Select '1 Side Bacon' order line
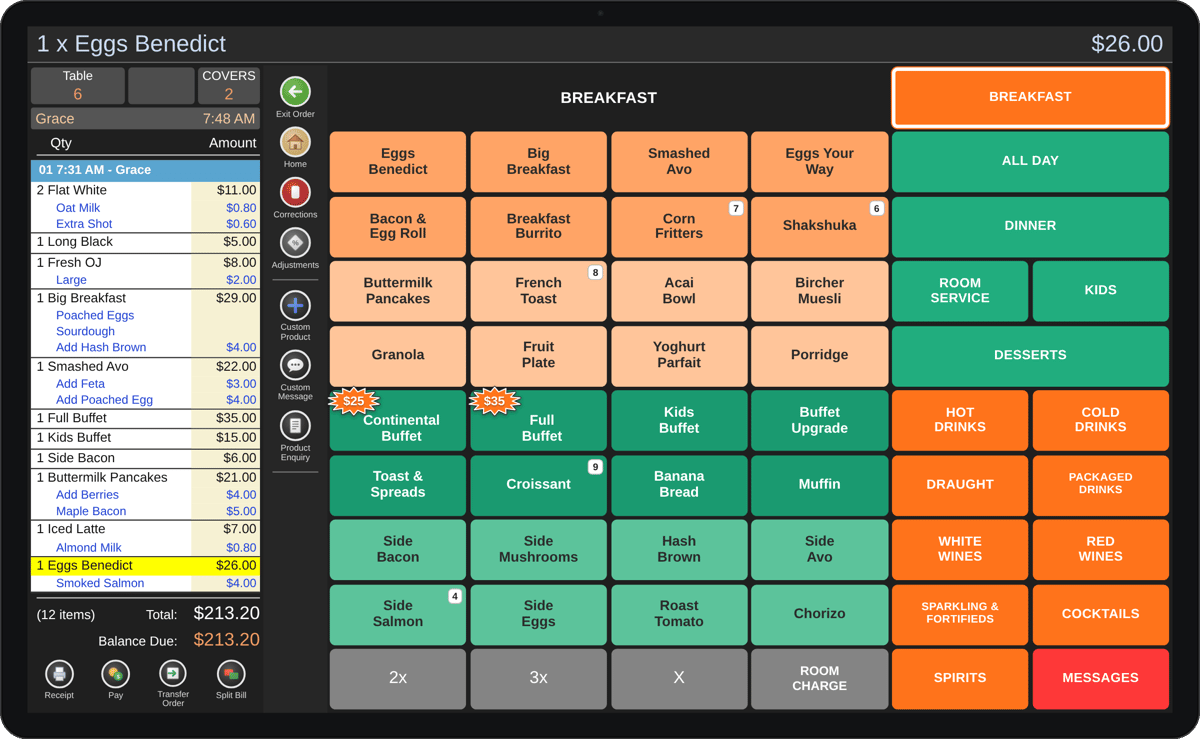 tap(145, 457)
